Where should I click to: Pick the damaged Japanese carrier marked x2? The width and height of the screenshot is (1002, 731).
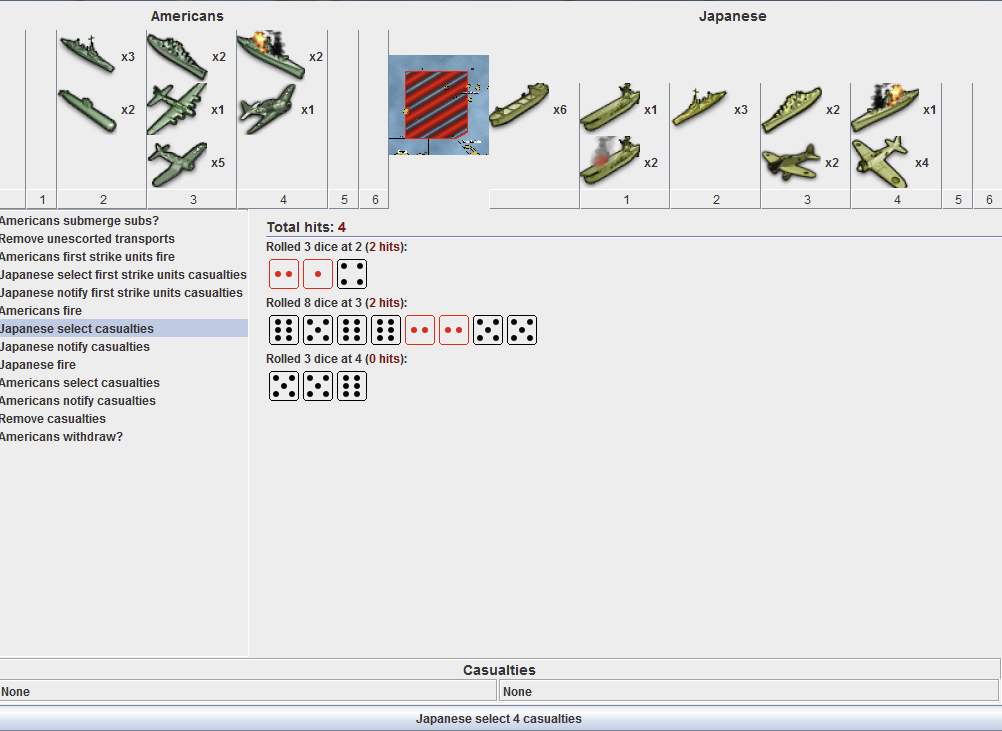[609, 161]
